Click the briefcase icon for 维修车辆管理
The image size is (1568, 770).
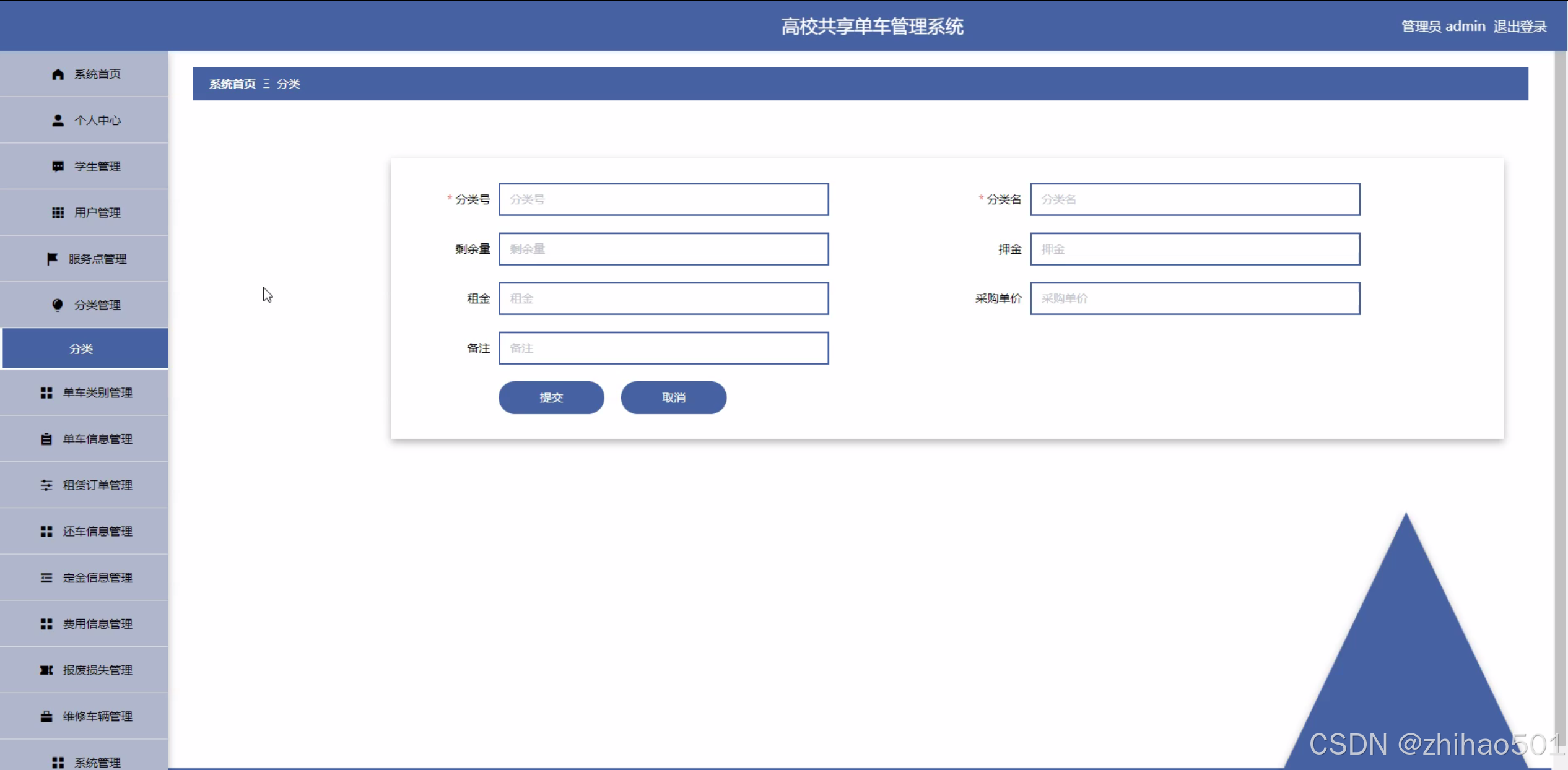click(46, 717)
